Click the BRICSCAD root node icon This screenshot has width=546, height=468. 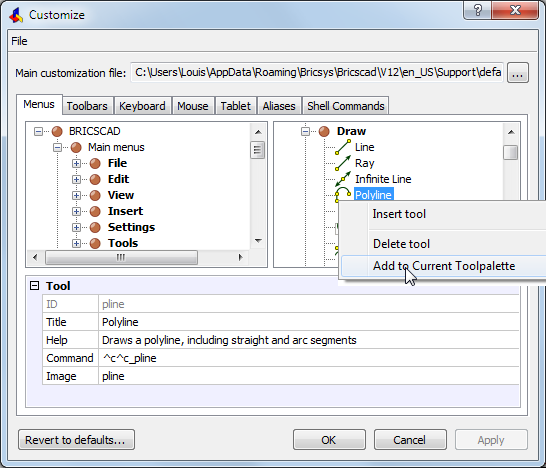[x=57, y=131]
